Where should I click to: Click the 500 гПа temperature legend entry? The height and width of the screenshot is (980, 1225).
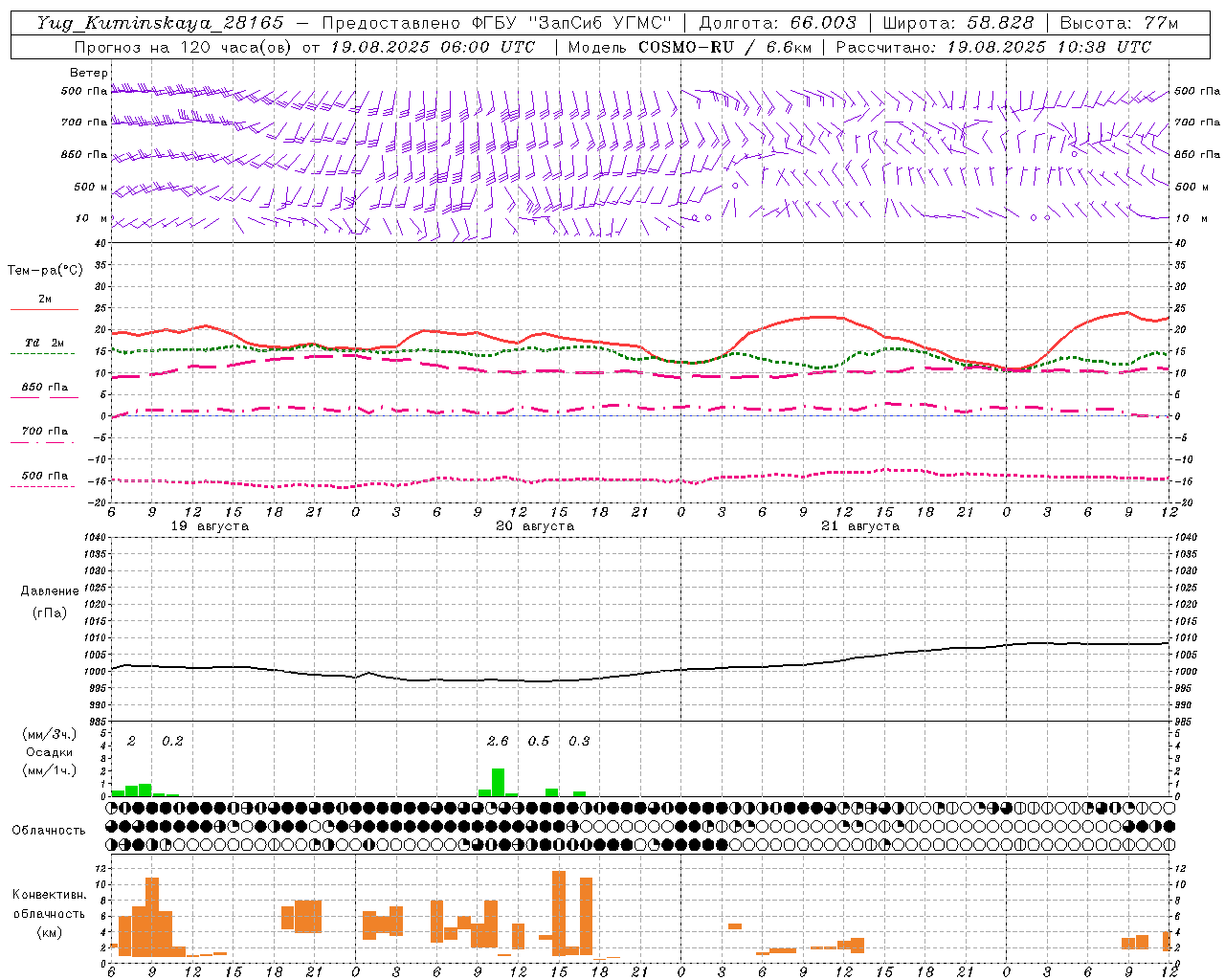[45, 476]
